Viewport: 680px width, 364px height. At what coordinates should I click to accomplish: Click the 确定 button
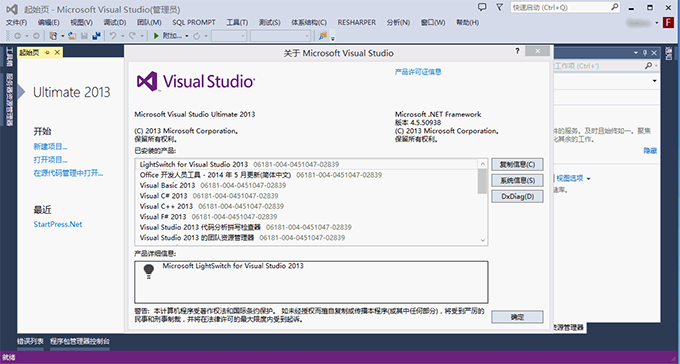(x=517, y=317)
